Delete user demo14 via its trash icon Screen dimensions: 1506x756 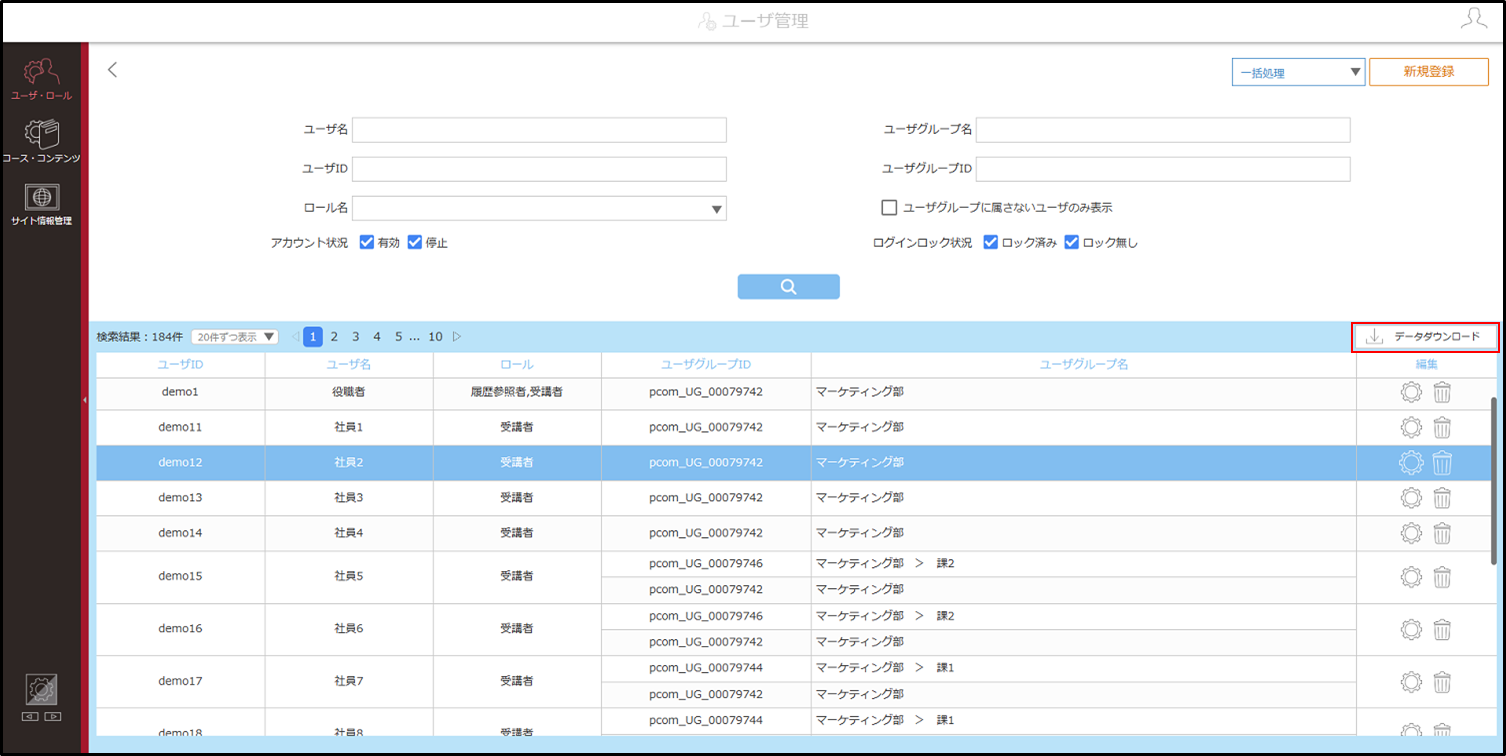pyautogui.click(x=1442, y=533)
